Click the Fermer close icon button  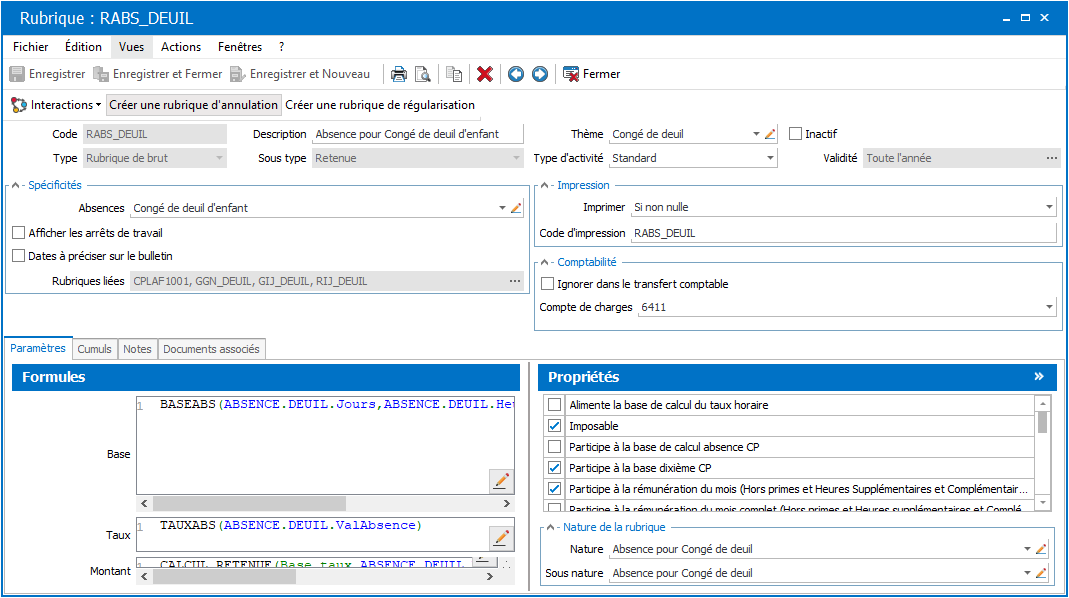[x=591, y=74]
